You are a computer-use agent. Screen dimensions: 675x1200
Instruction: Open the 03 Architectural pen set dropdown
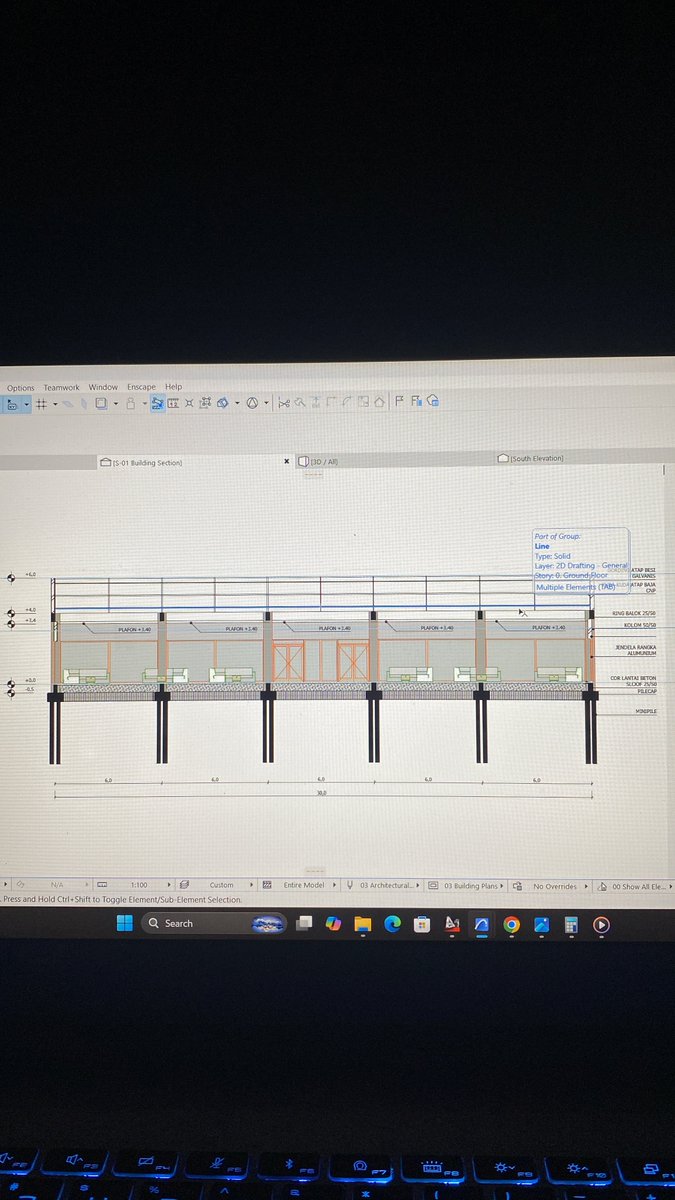coord(388,885)
